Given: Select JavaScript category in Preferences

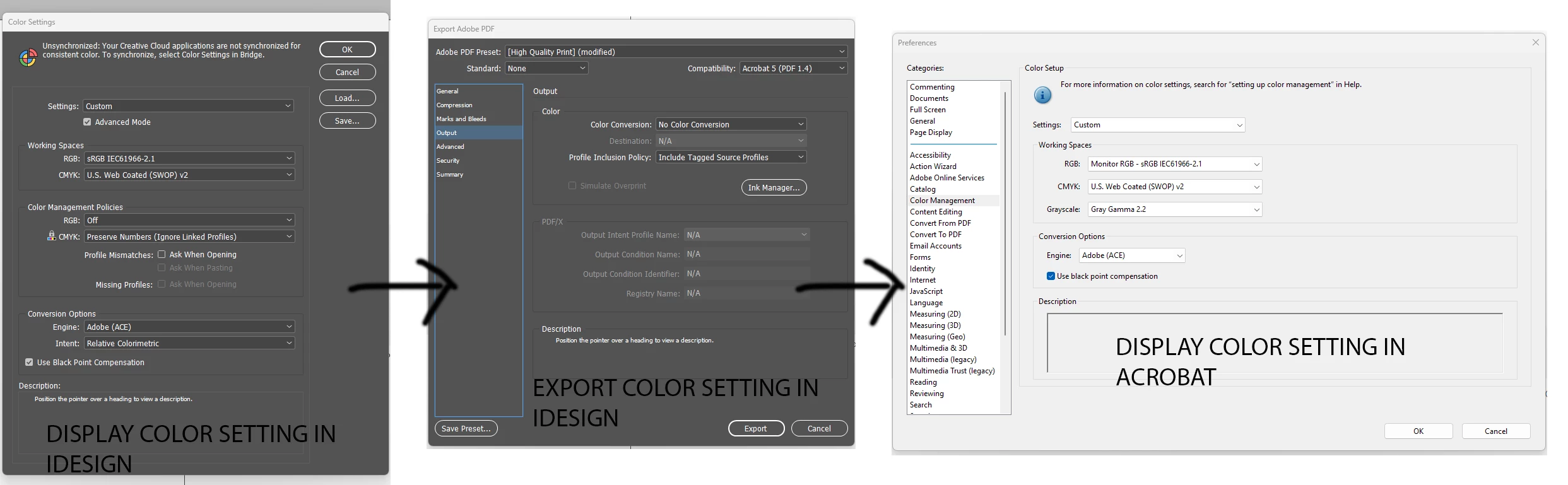Looking at the screenshot, I should coord(926,291).
